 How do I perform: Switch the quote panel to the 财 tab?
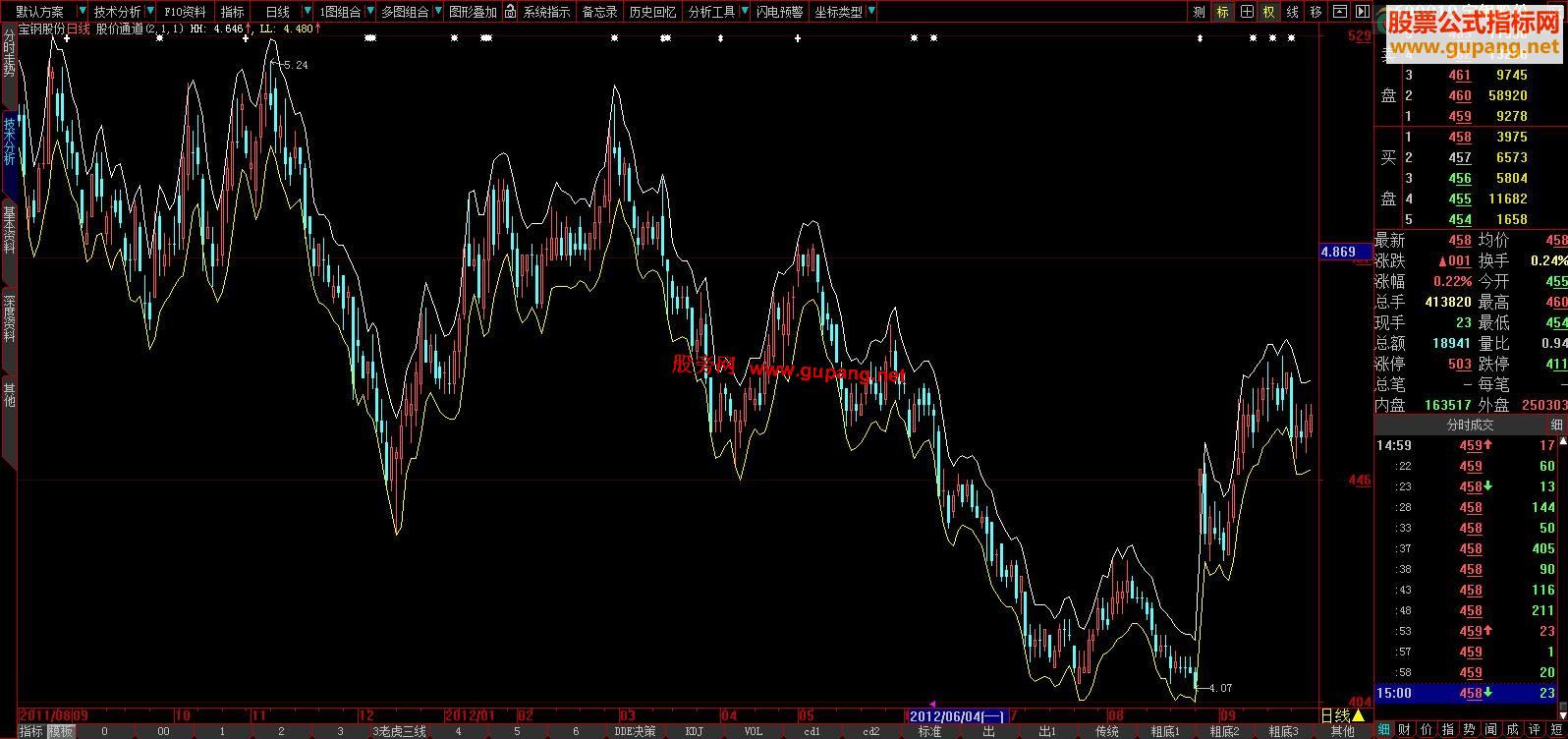[x=1405, y=729]
